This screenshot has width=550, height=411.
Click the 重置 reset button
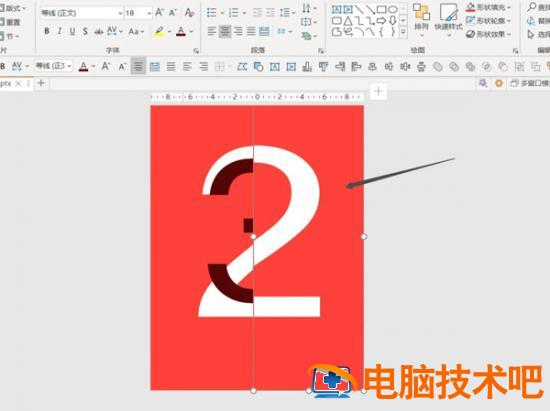click(x=11, y=22)
